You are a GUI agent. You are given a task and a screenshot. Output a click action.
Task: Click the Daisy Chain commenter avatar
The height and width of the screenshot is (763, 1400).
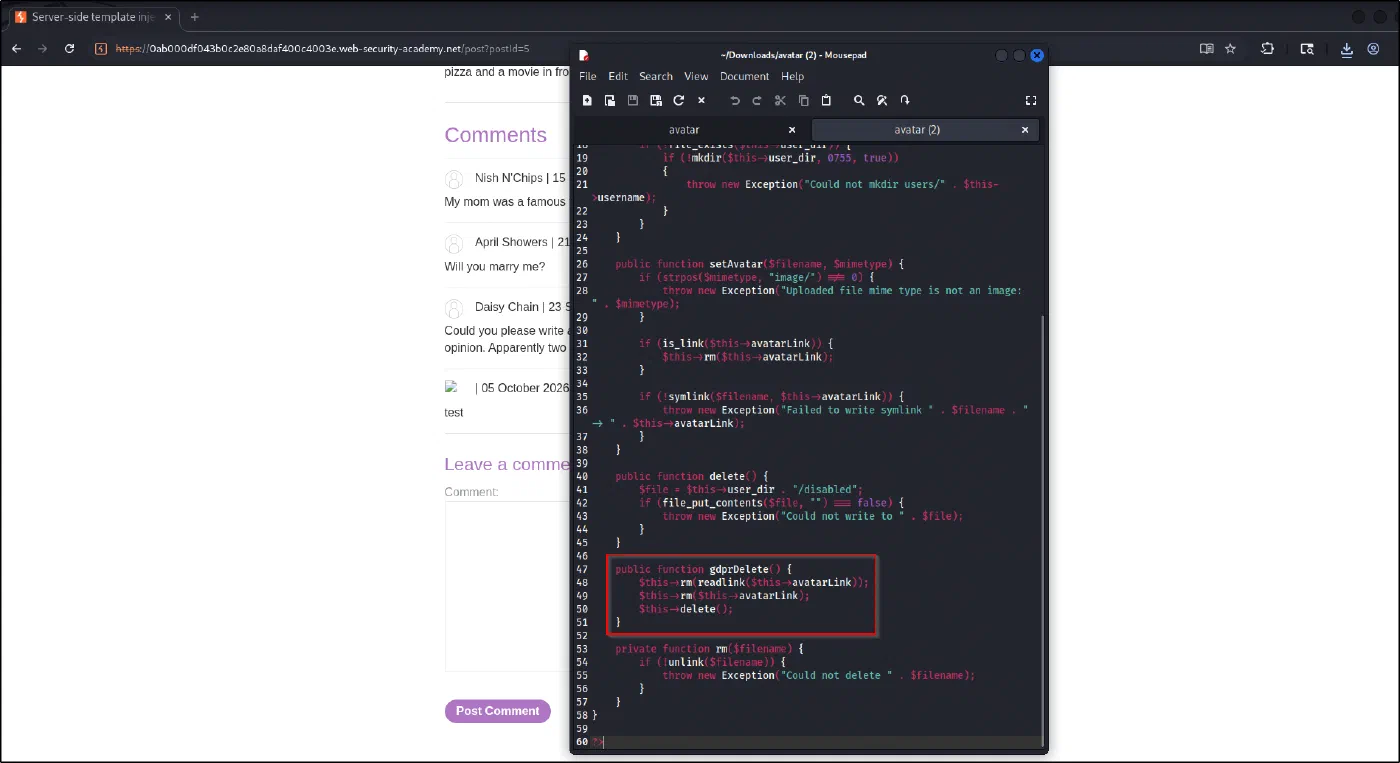click(454, 308)
